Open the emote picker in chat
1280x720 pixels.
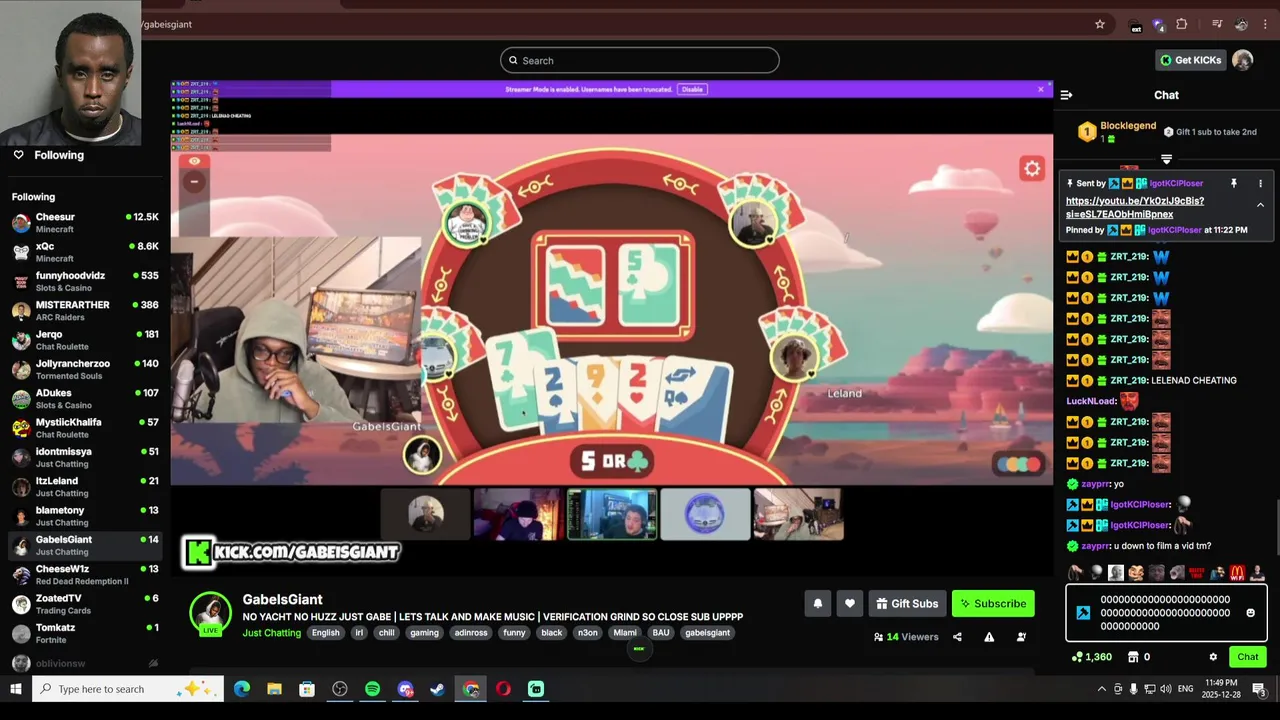coord(1250,613)
